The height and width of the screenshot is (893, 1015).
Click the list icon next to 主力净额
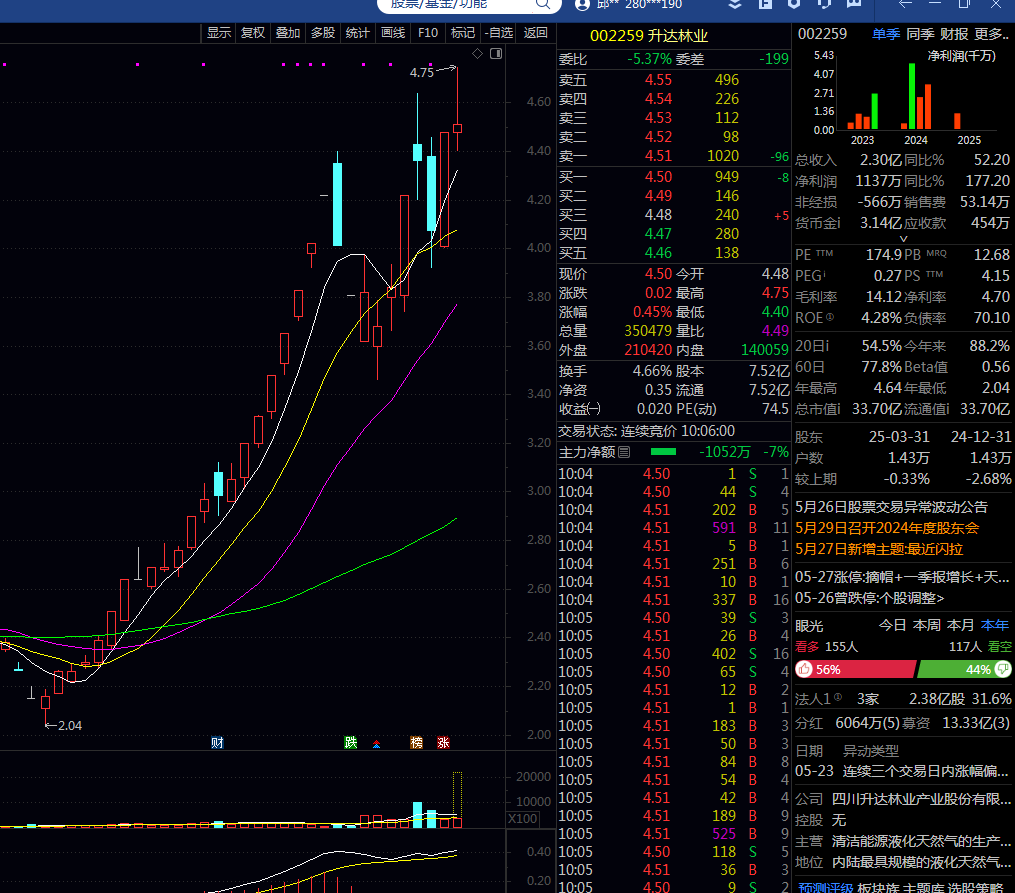click(x=624, y=452)
